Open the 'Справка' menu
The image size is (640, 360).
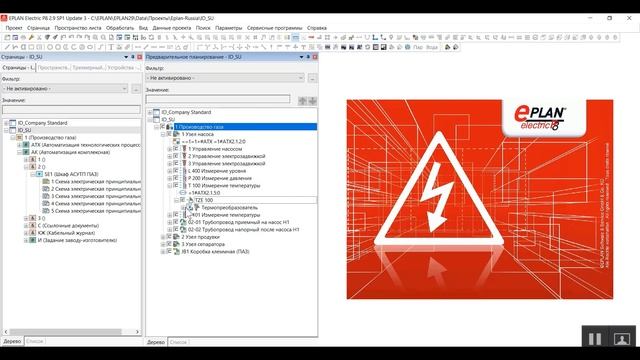coord(317,28)
